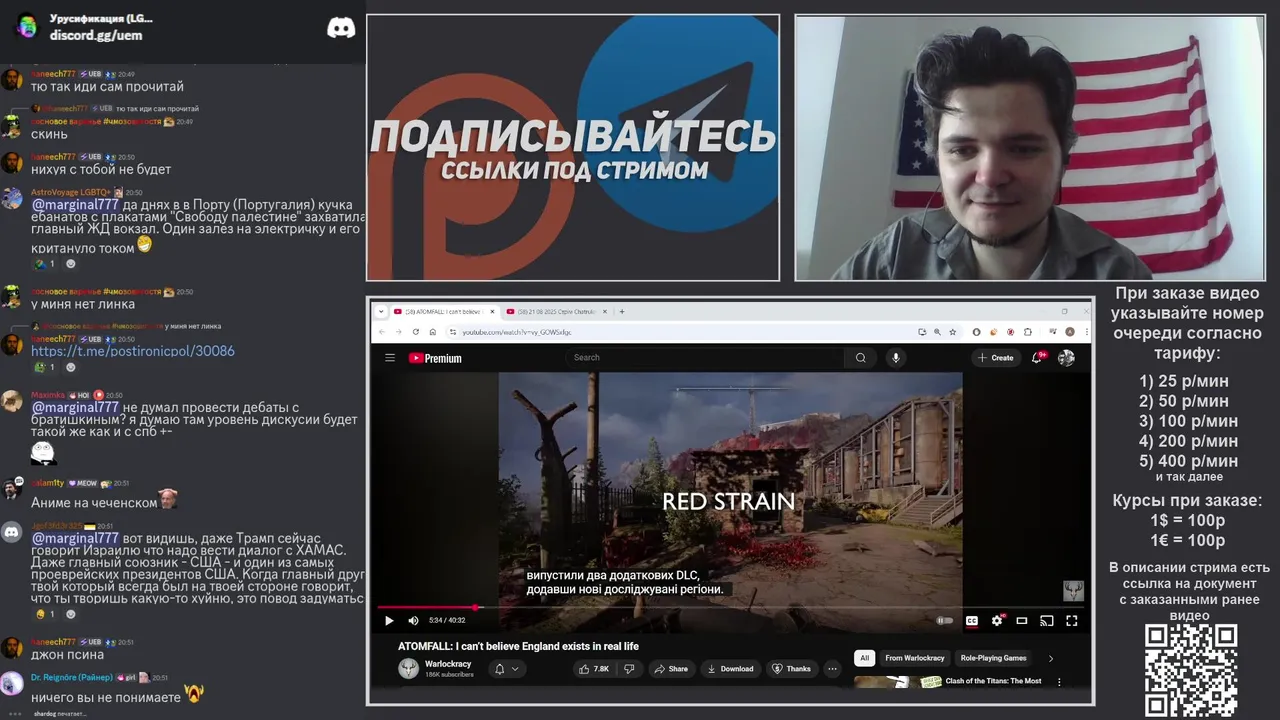
Task: Switch to theater mode
Action: (1022, 621)
